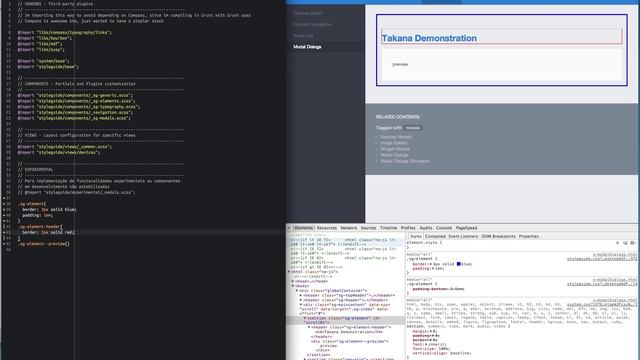Click the vertical-align: baseline declaration
The width and height of the screenshot is (640, 360).
click(x=441, y=353)
